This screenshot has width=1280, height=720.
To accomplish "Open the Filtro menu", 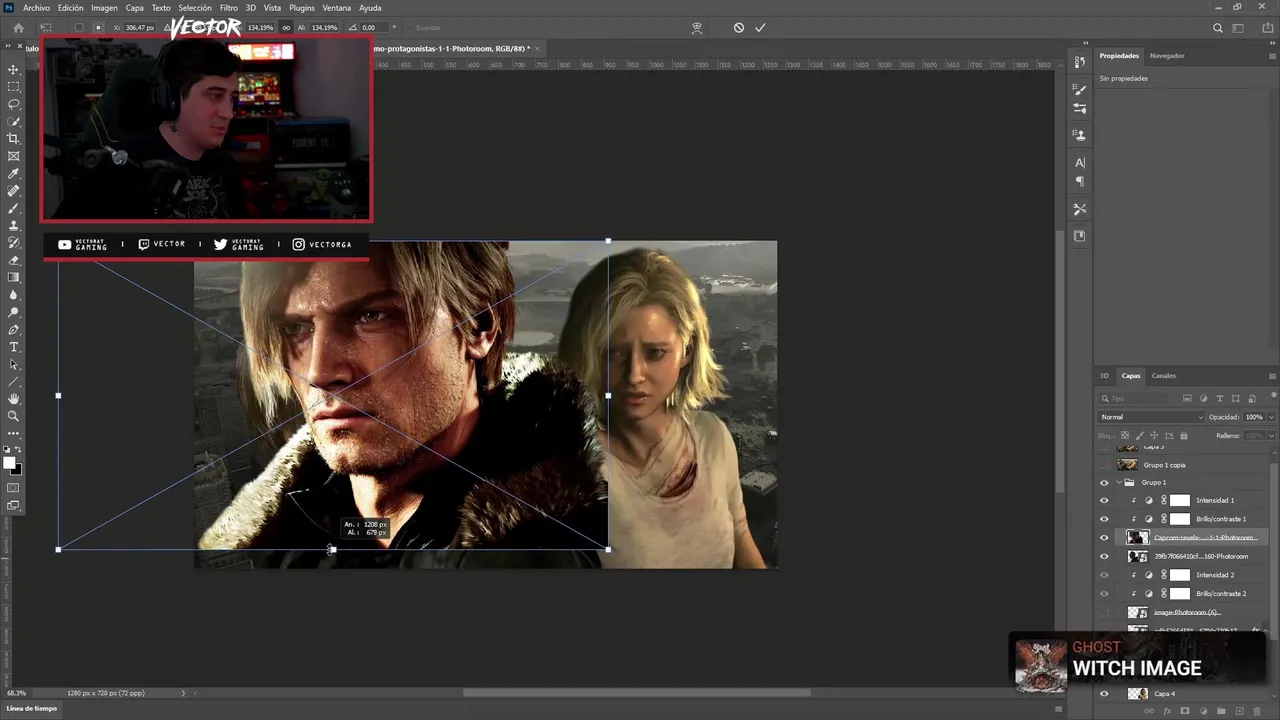I will click(229, 8).
